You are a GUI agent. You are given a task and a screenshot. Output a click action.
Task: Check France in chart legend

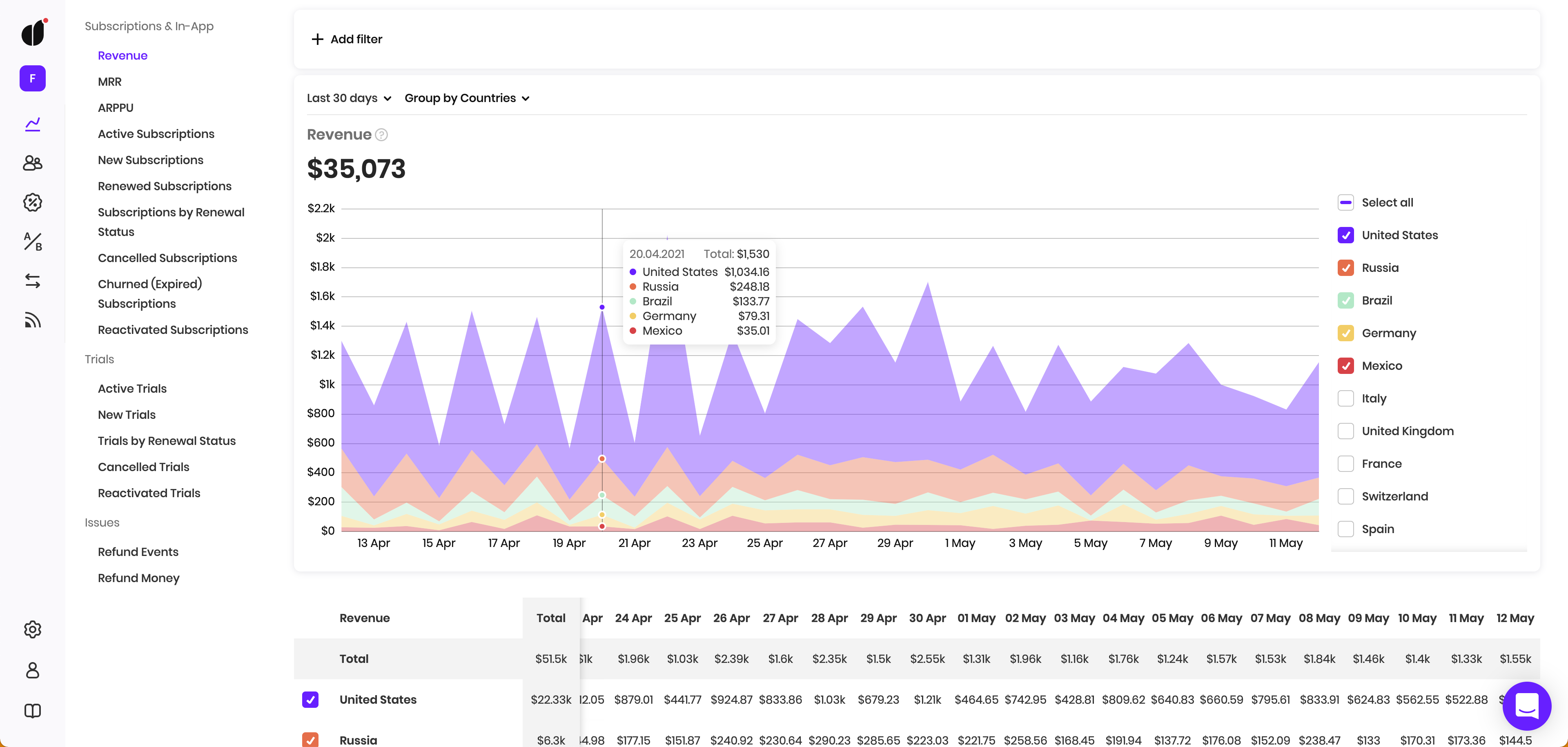click(1346, 464)
